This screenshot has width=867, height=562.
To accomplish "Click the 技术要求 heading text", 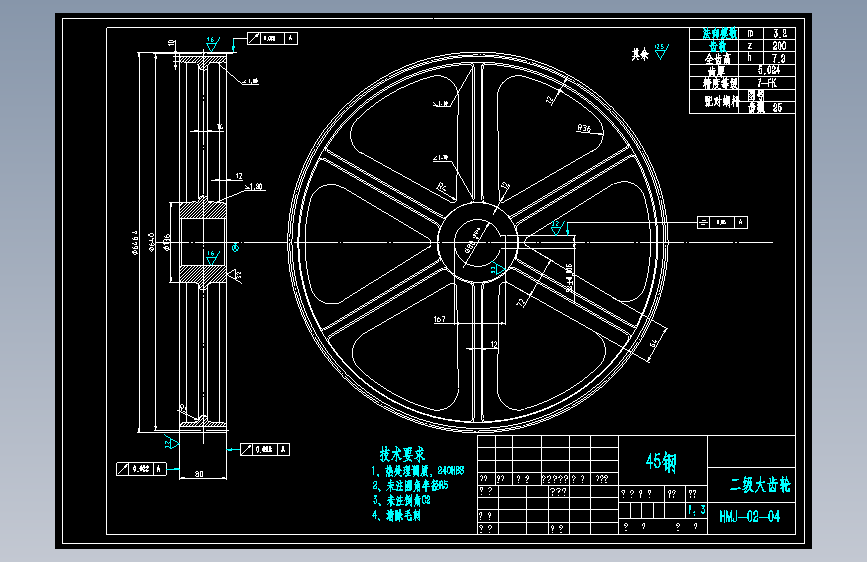I will point(403,454).
